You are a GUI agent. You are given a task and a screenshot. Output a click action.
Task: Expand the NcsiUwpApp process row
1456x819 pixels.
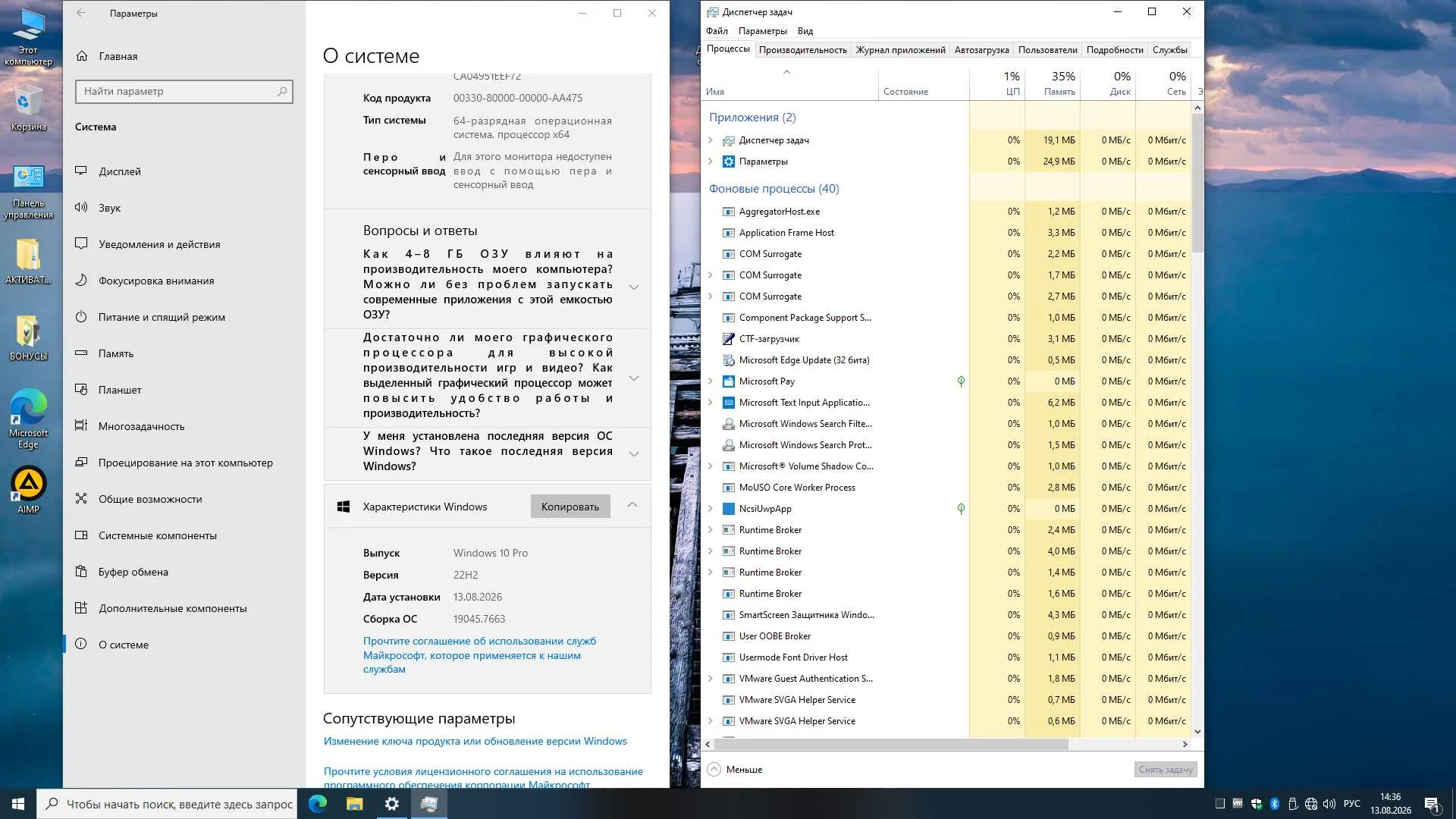click(x=711, y=509)
